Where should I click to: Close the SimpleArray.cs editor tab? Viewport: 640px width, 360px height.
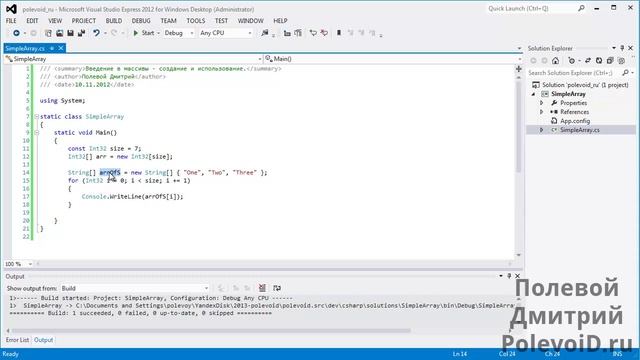61,48
